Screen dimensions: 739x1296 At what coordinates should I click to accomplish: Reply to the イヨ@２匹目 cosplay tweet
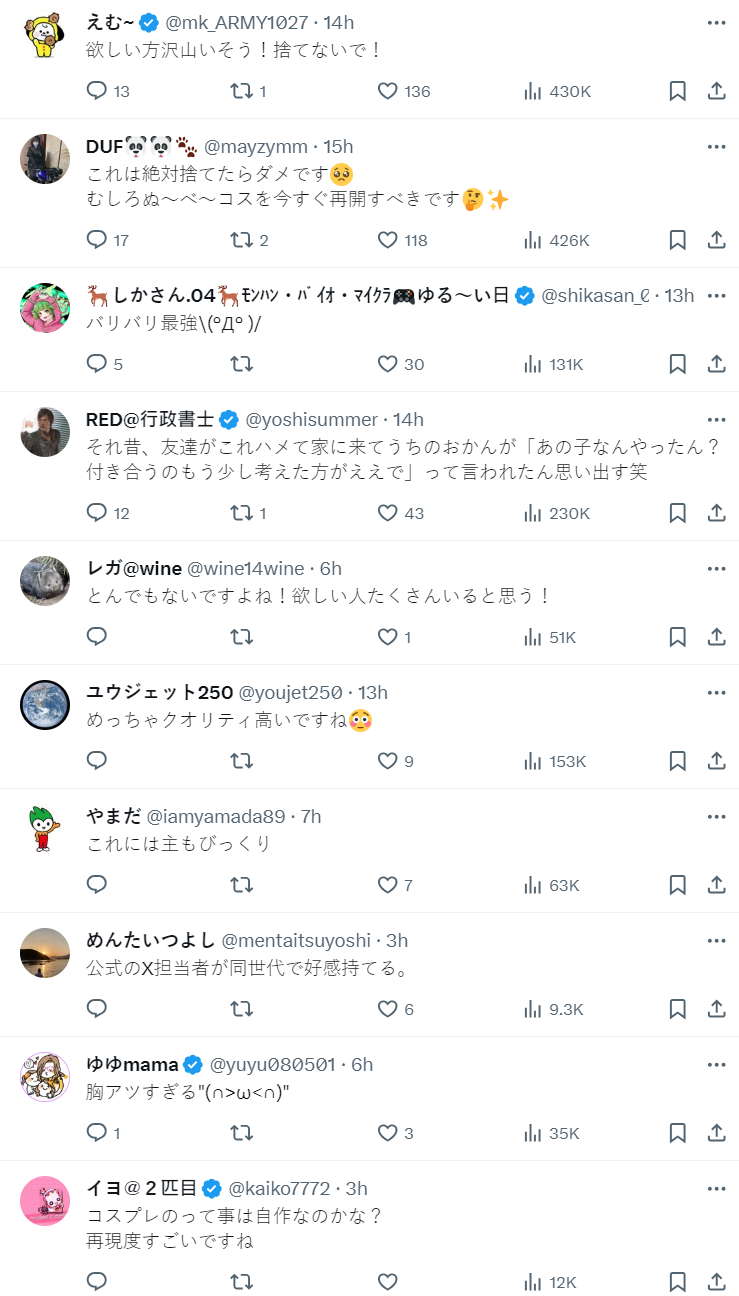pos(97,1282)
